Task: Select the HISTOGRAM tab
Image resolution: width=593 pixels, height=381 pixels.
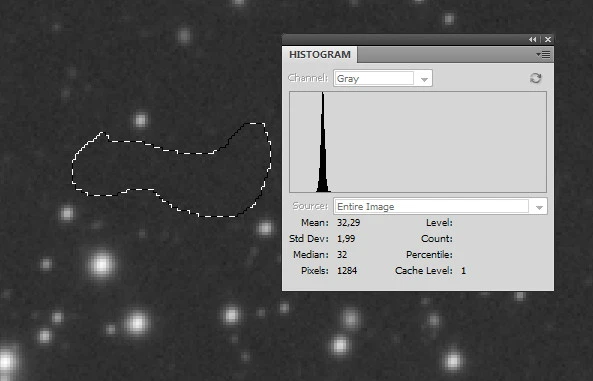Action: coord(320,54)
